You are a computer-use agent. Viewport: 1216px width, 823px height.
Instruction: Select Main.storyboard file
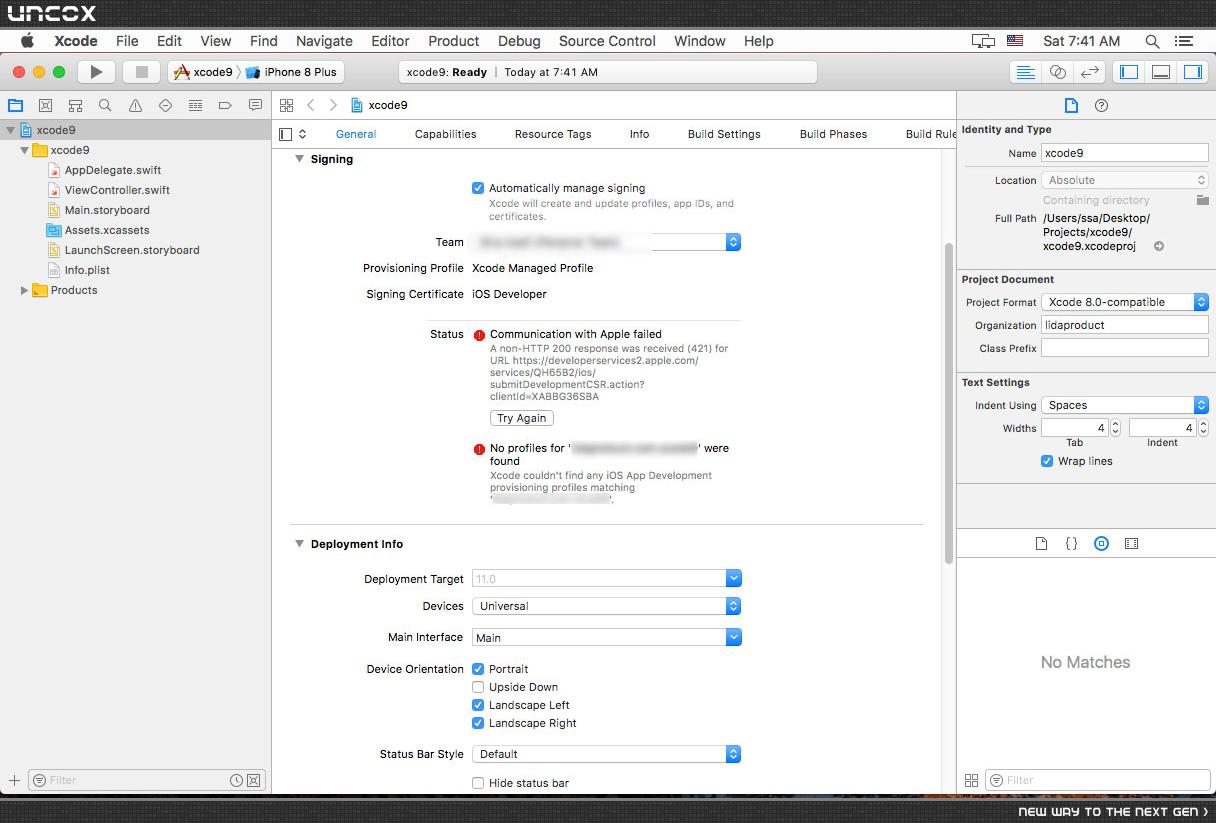[x=107, y=210]
